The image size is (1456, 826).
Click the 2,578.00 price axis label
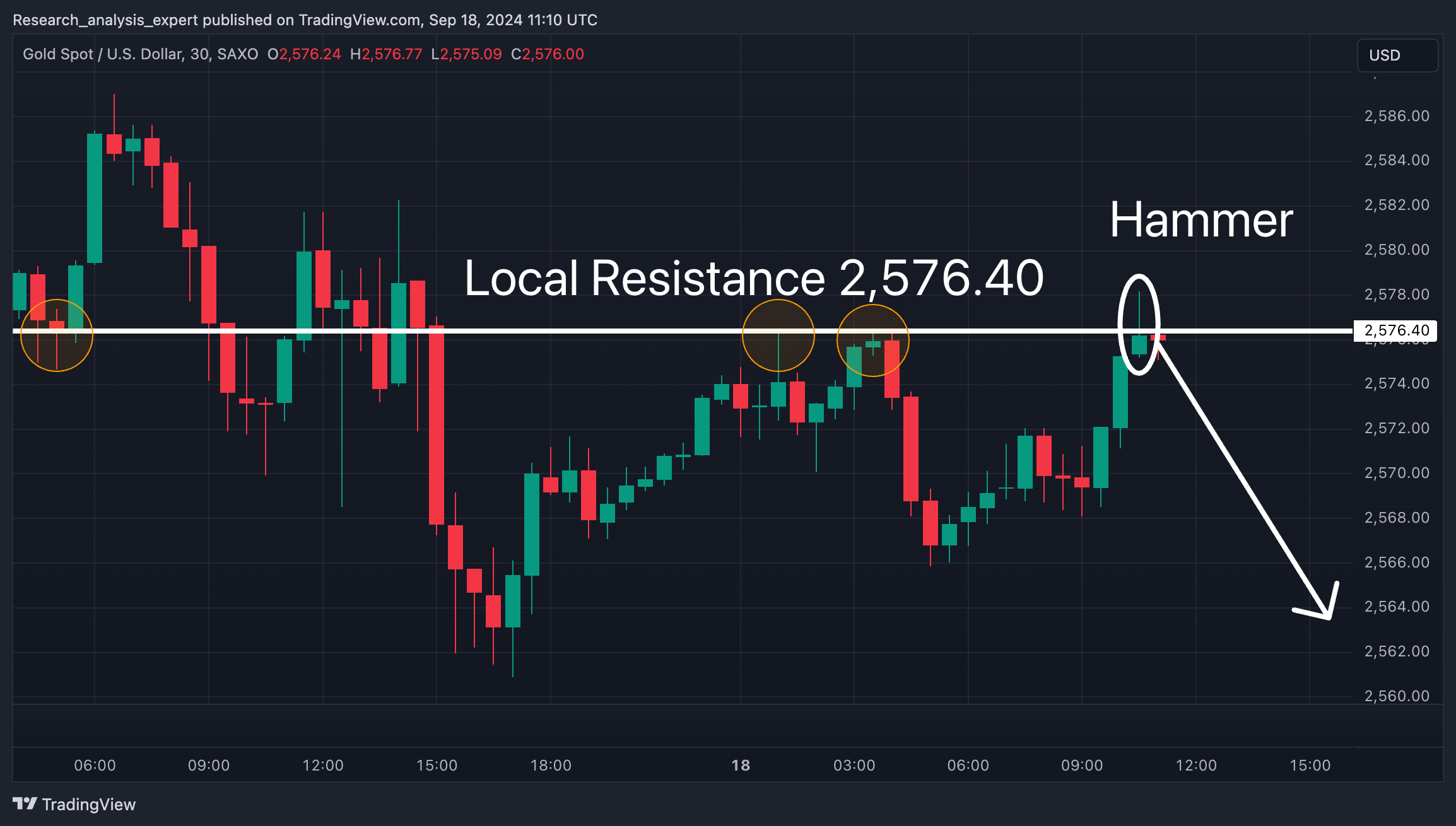coord(1397,294)
